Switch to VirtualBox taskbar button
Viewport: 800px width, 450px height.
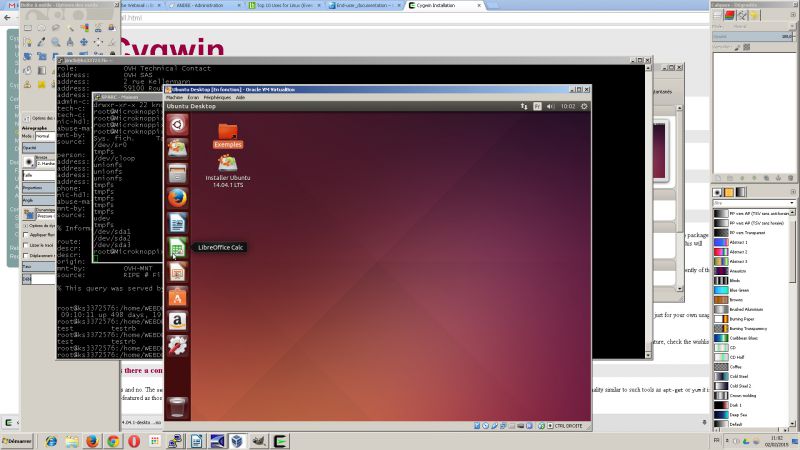(x=237, y=441)
